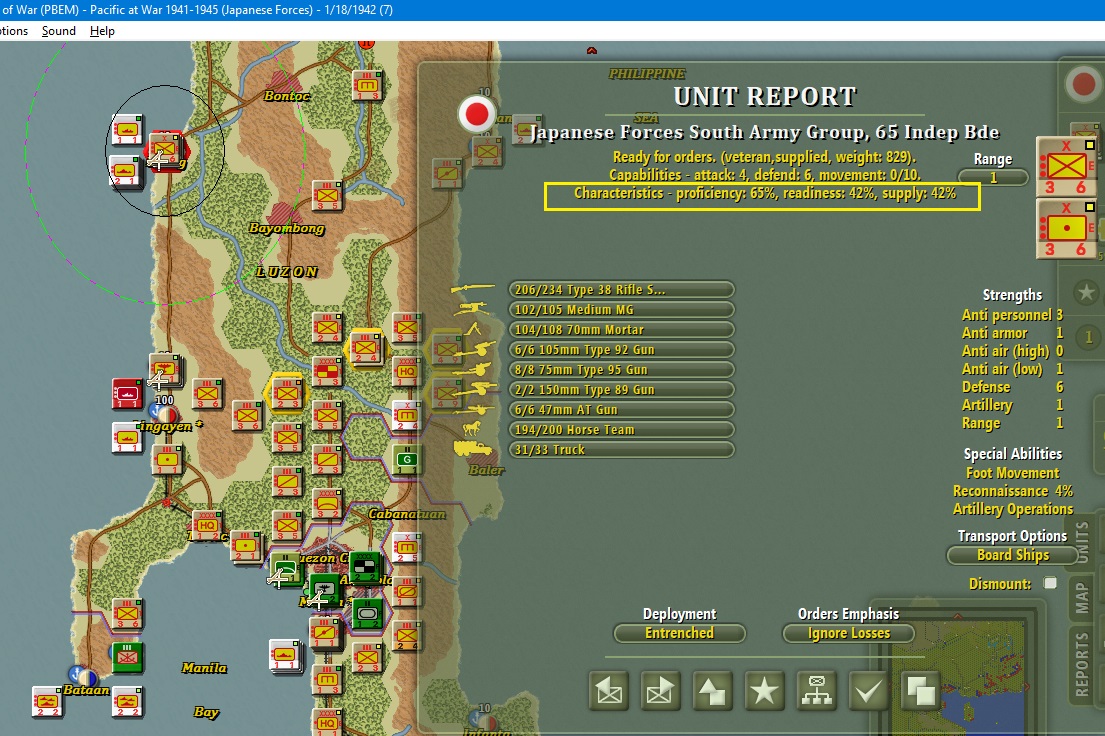Click the up-arrow square icon in toolbar
1105x736 pixels.
(x=713, y=691)
